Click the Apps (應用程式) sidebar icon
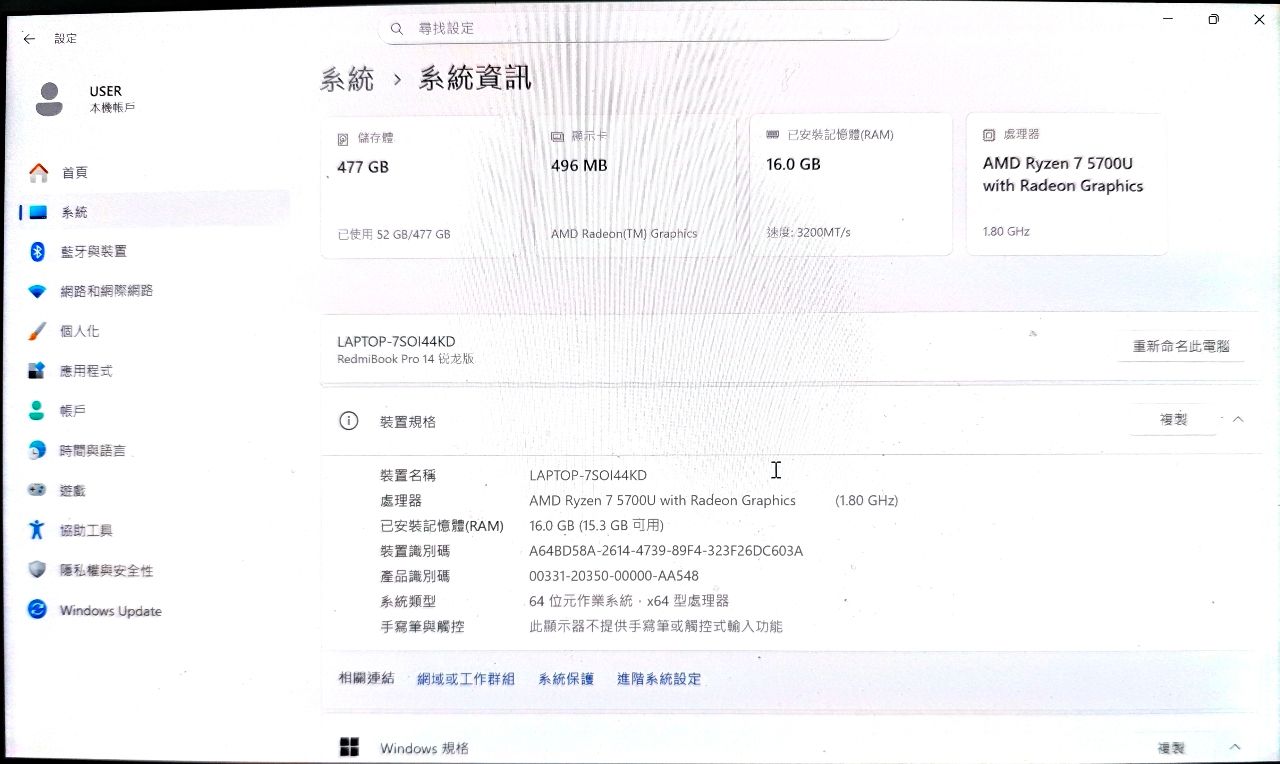Viewport: 1280px width, 764px height. pyautogui.click(x=38, y=371)
